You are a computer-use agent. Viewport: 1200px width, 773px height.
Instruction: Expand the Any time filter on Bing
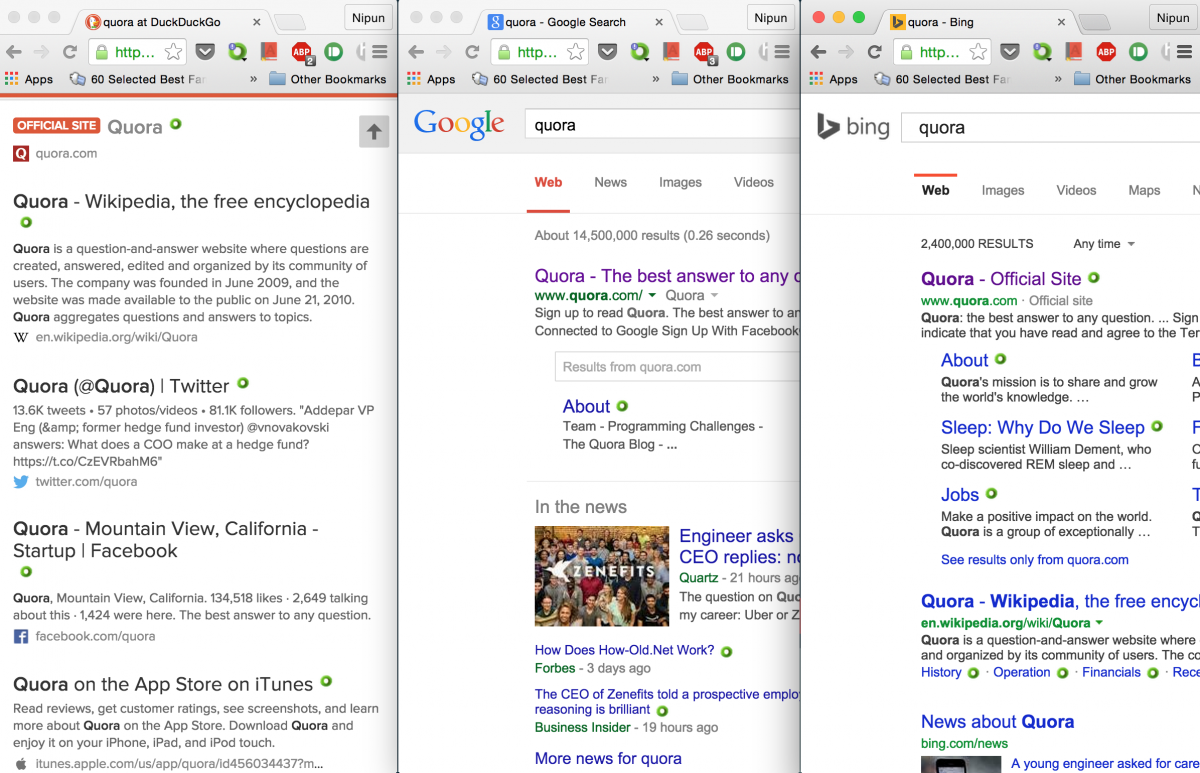click(x=1104, y=244)
